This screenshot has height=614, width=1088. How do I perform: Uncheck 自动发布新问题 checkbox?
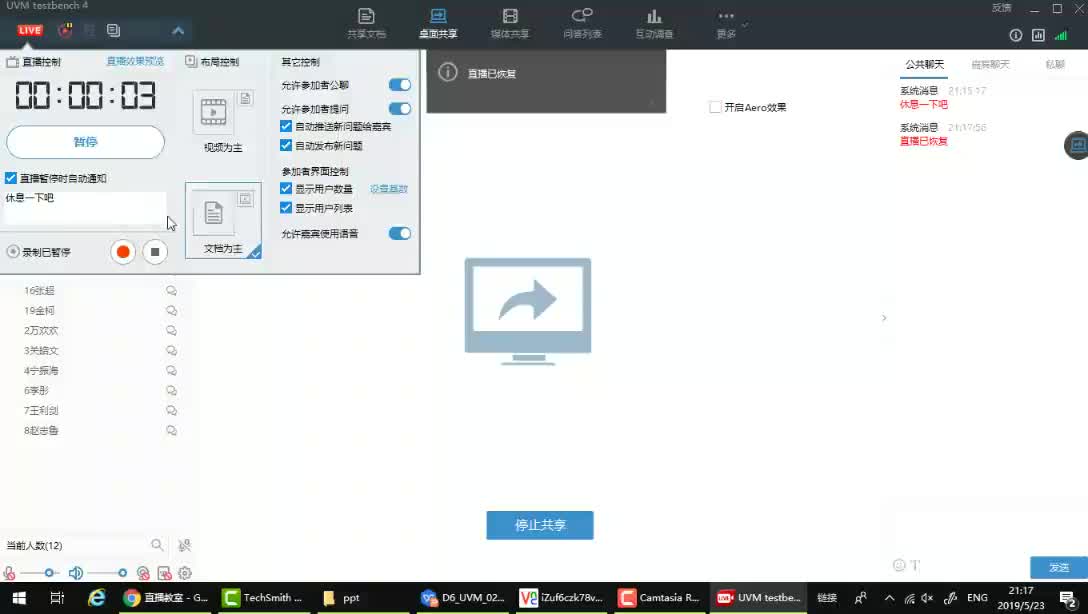point(286,146)
